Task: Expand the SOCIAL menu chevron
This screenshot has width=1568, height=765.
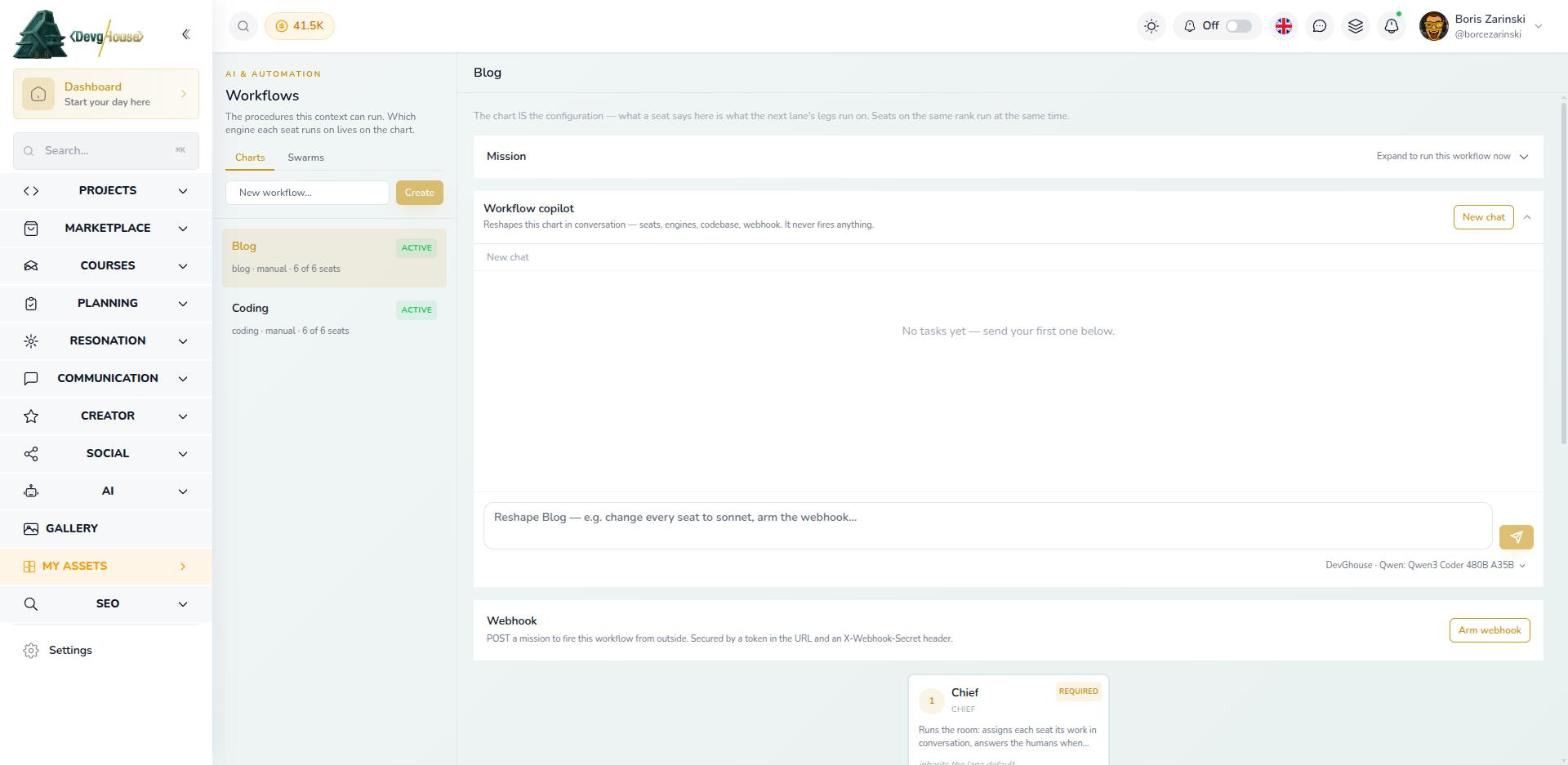Action: [x=182, y=454]
